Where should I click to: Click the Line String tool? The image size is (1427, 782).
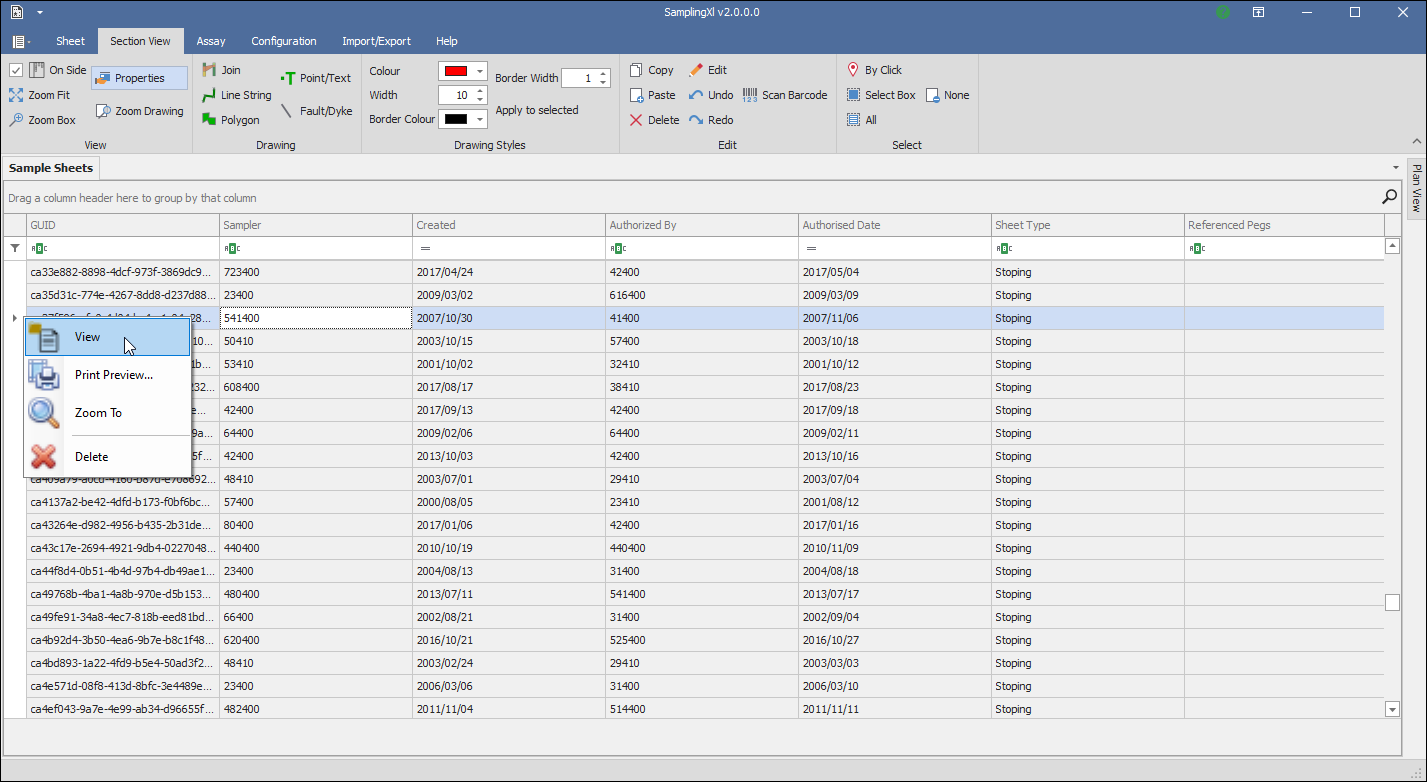[x=236, y=95]
